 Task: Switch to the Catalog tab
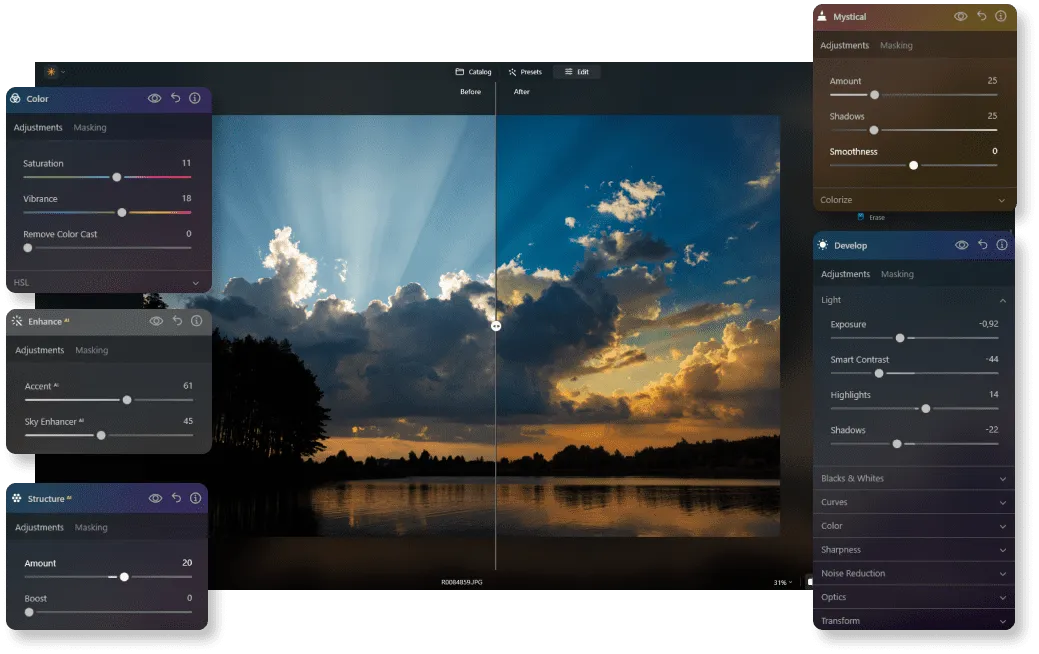473,72
